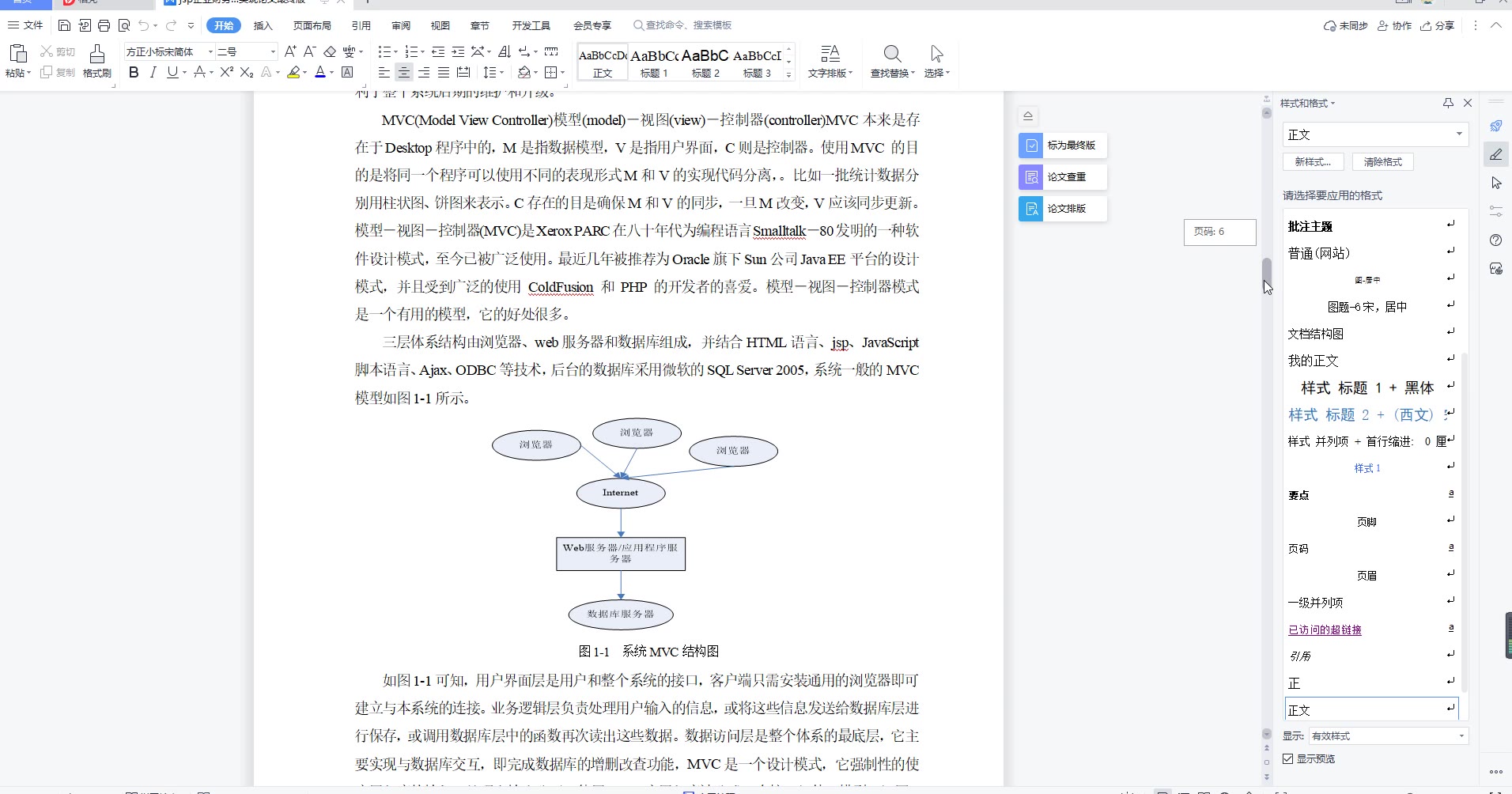Toggle align right for paragraph
Image resolution: width=1512 pixels, height=794 pixels.
click(x=424, y=72)
